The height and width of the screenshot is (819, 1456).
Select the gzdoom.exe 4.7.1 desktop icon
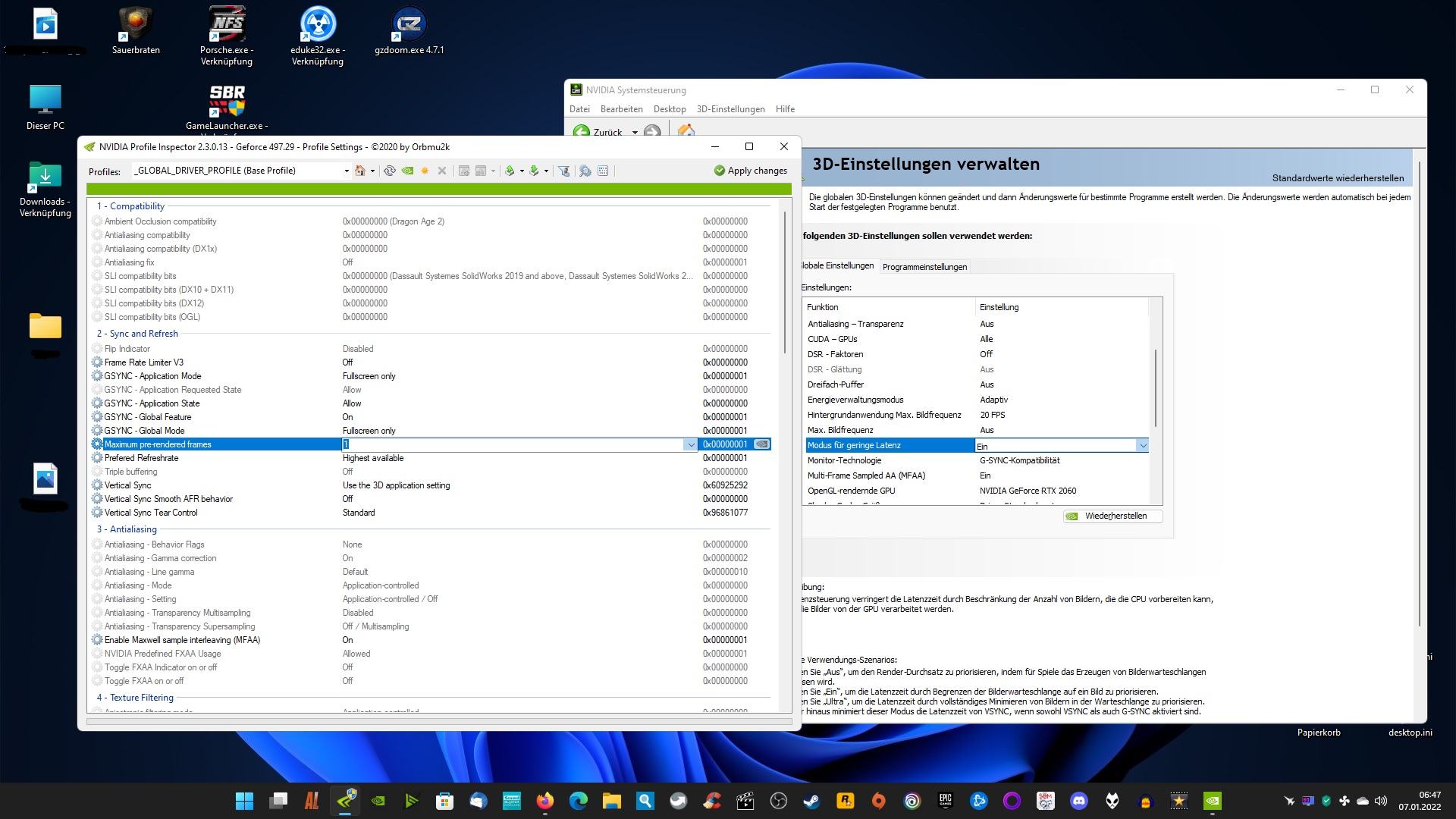click(x=409, y=30)
